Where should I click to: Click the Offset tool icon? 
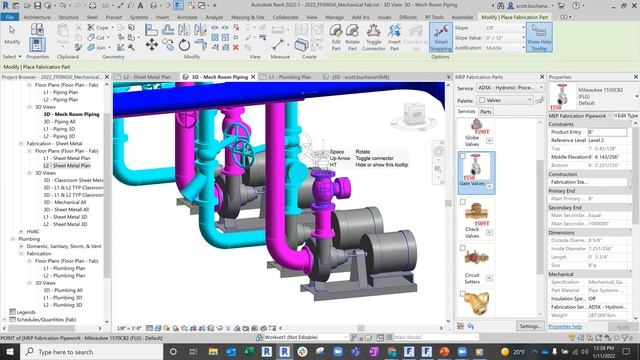point(168,29)
